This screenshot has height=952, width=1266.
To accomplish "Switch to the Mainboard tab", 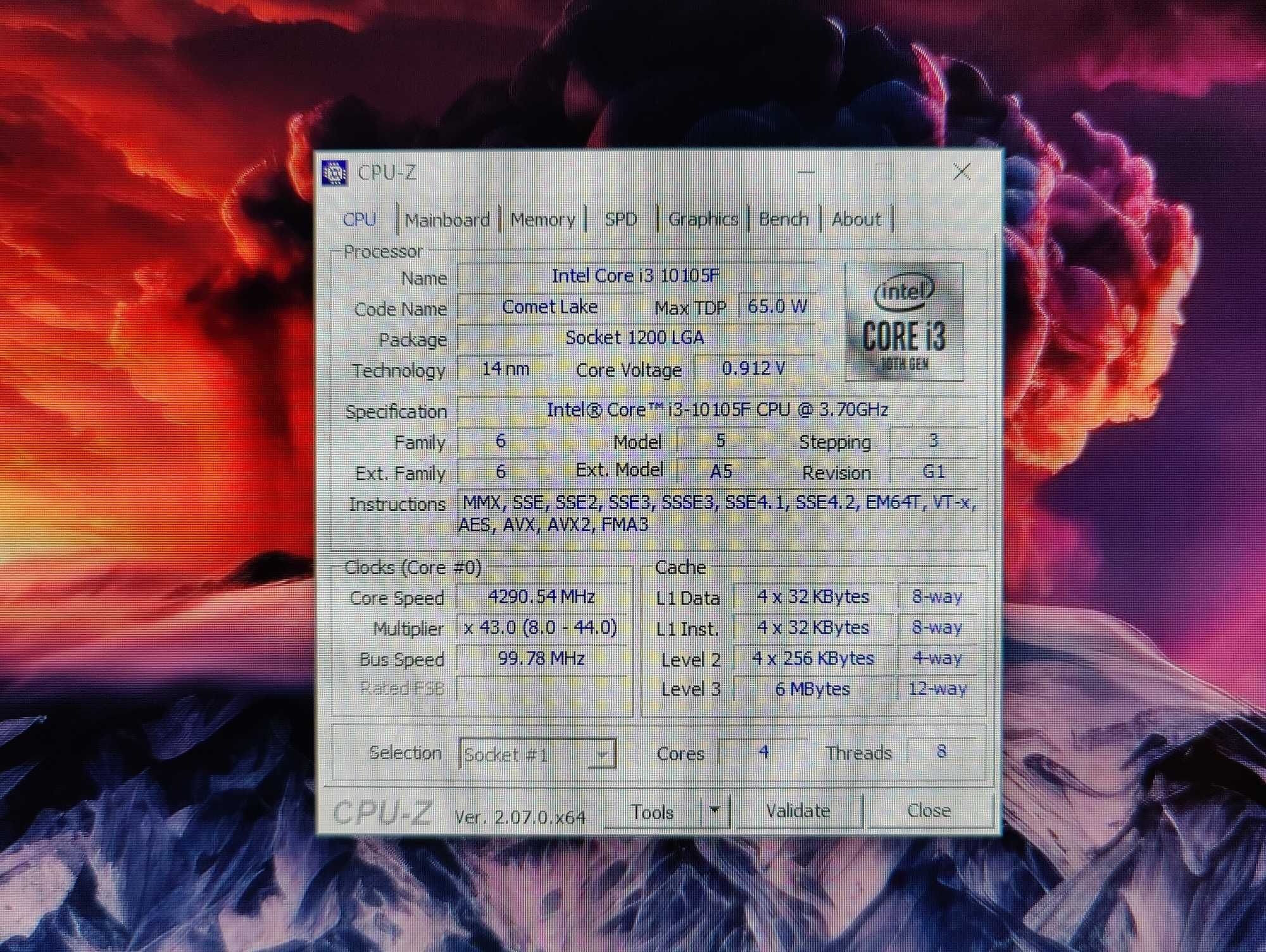I will [448, 220].
